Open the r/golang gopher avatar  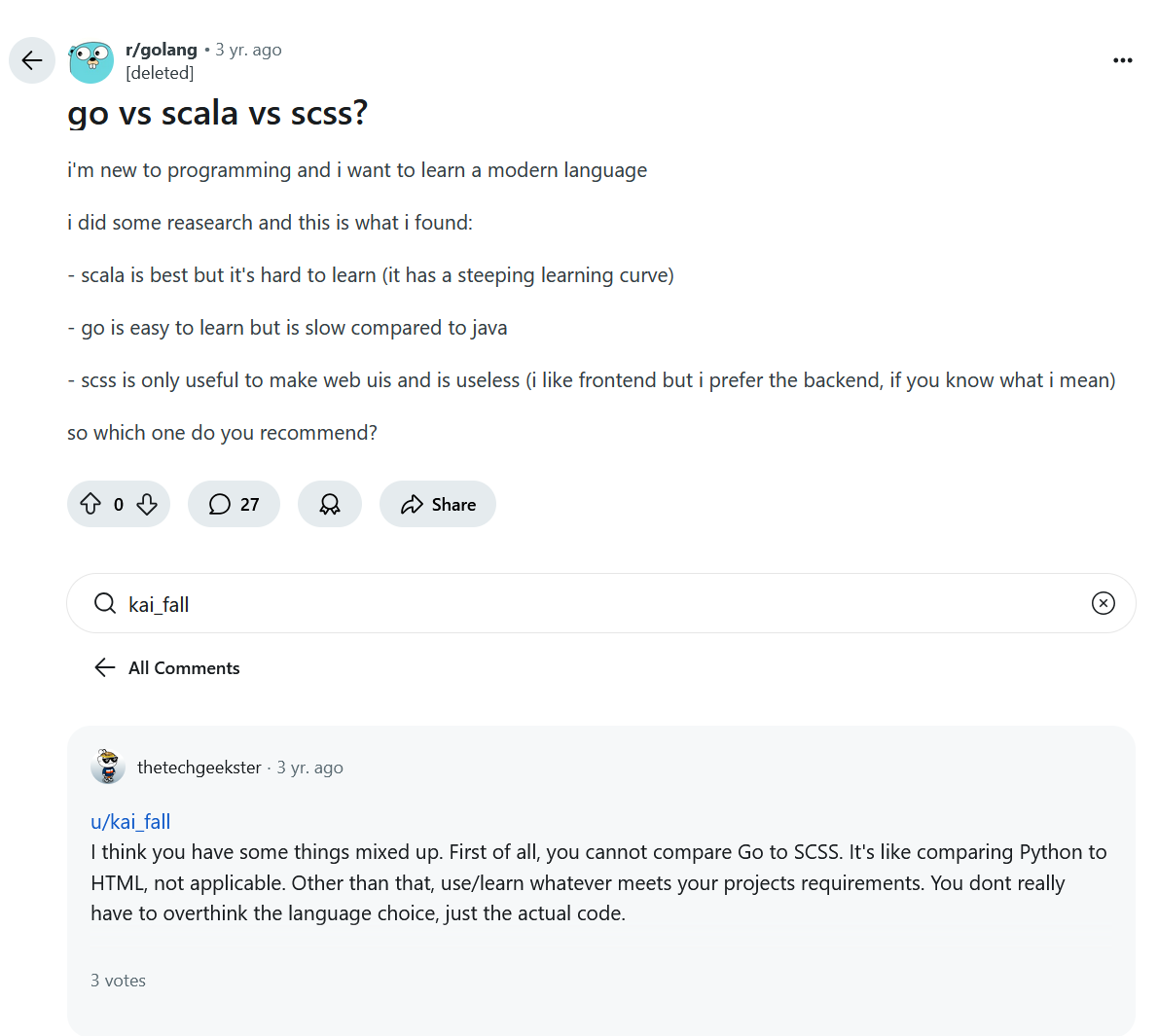point(91,61)
